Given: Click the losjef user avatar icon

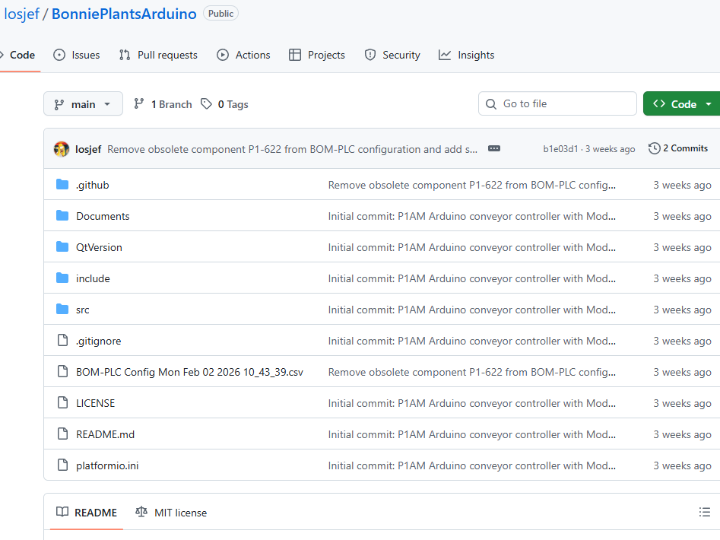Looking at the screenshot, I should [x=61, y=149].
